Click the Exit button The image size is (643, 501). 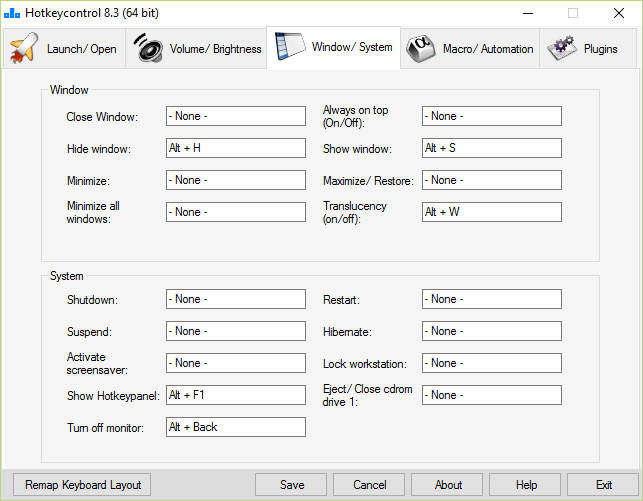coord(603,485)
